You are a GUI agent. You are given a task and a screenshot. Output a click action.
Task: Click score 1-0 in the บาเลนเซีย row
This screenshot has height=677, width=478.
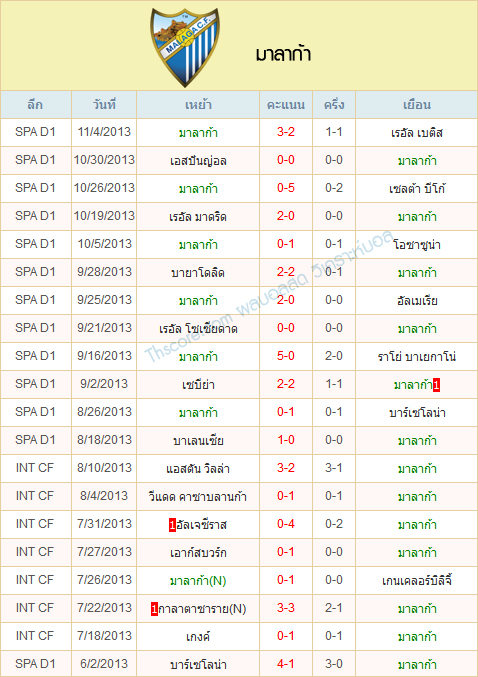pyautogui.click(x=286, y=440)
